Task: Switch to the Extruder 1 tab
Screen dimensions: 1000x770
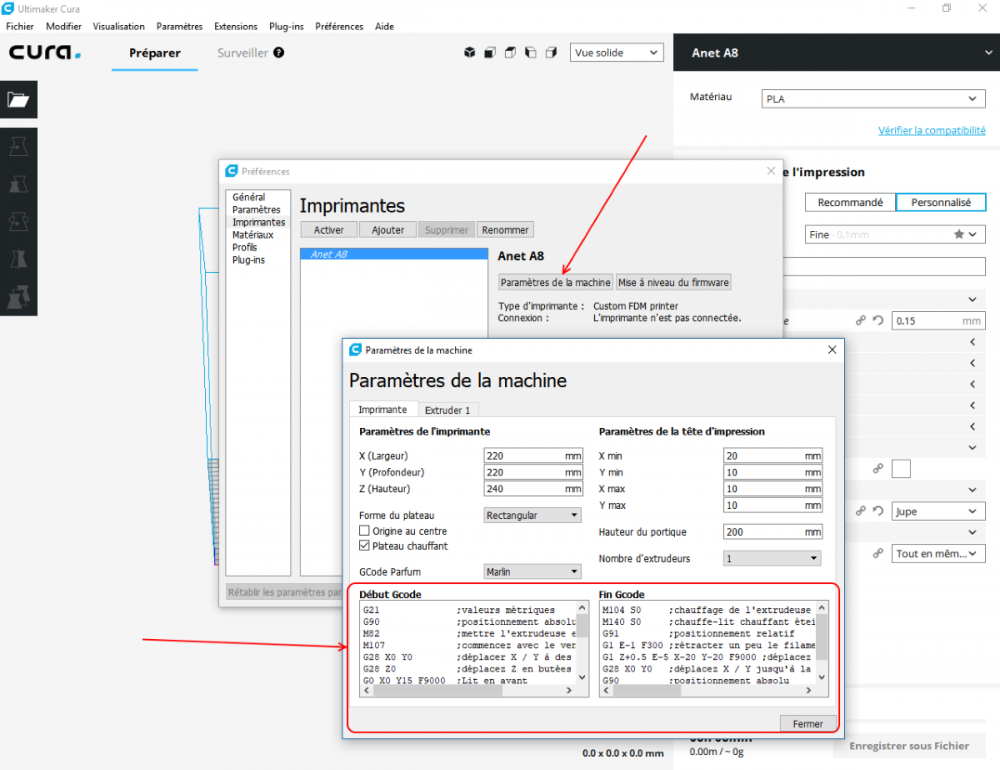Action: pos(448,410)
